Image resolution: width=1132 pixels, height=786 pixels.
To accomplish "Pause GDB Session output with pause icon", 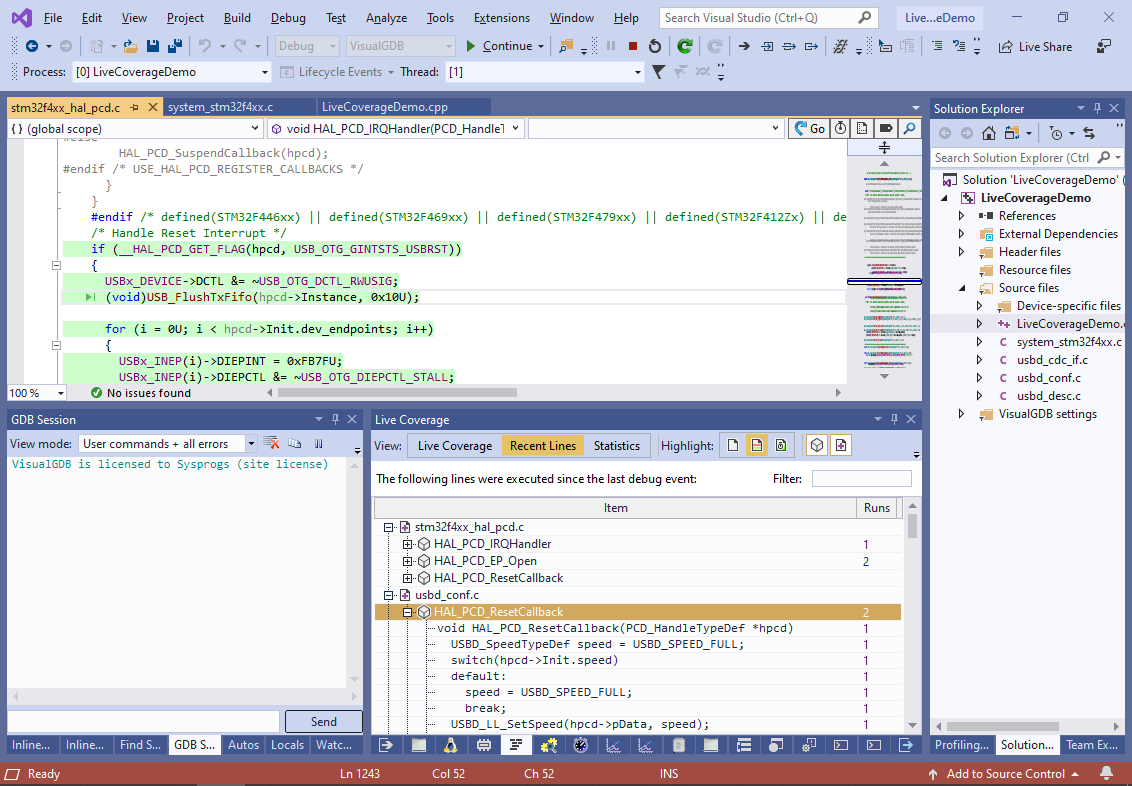I will [318, 443].
